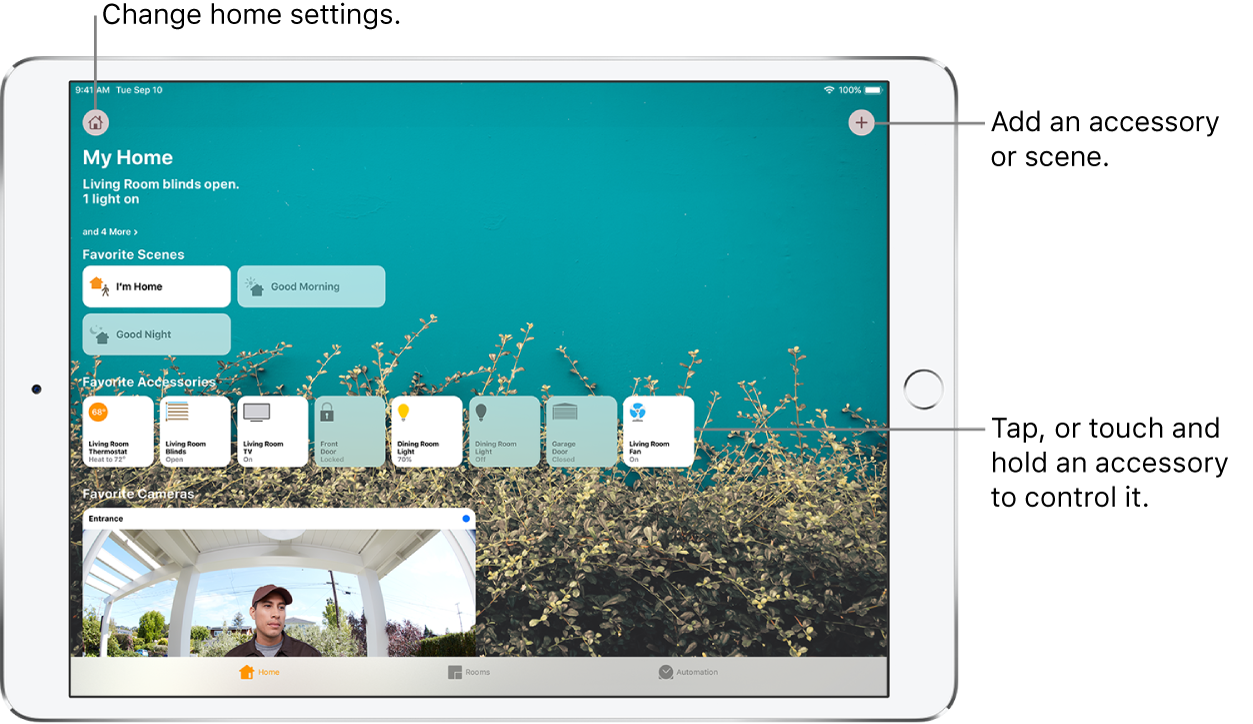This screenshot has width=1253, height=724.
Task: Activate the Good Night scene
Action: 156,334
